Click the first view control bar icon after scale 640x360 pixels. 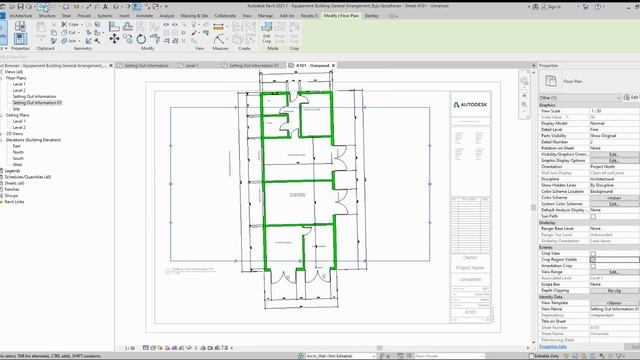(146, 348)
